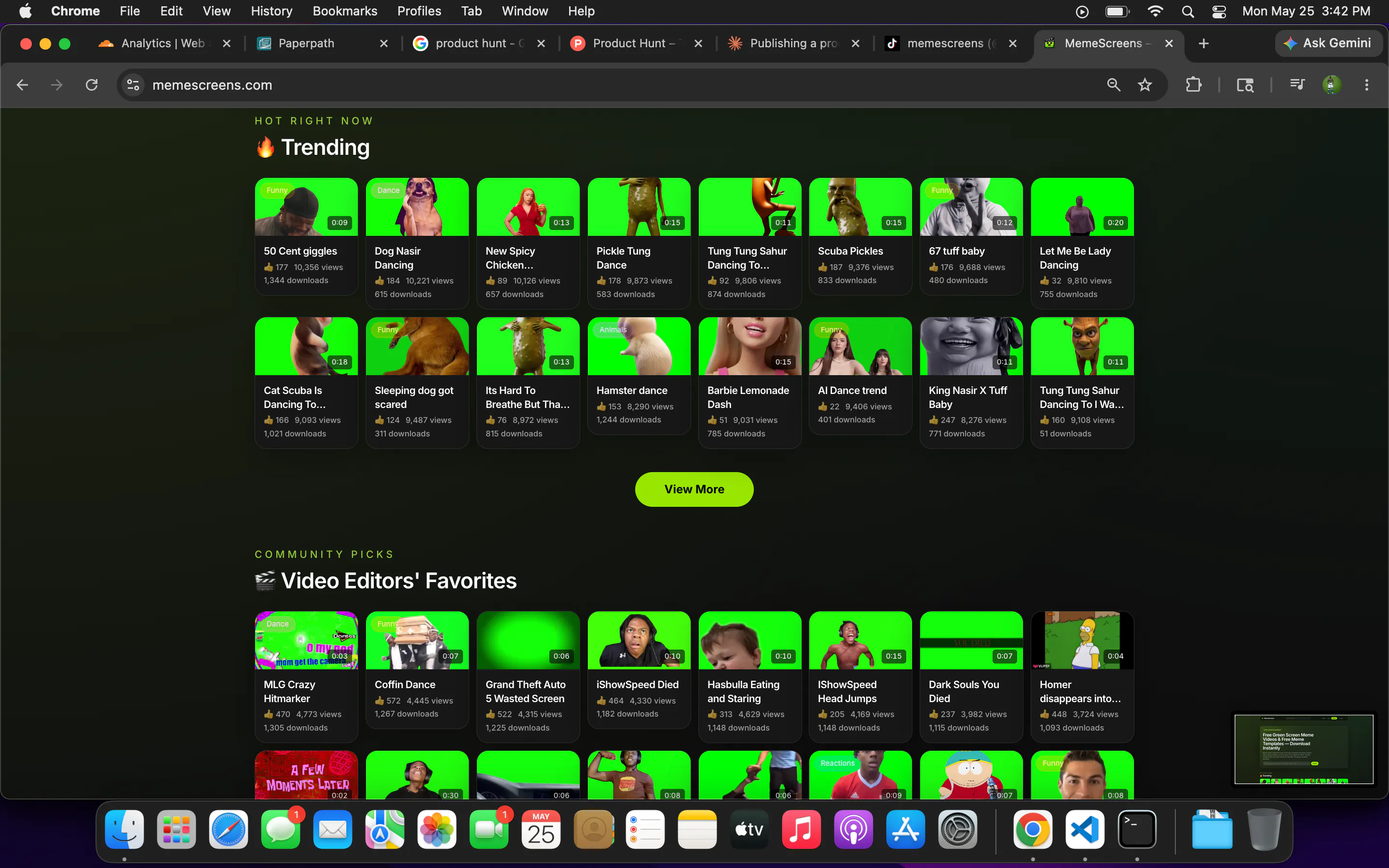
Task: Open the New Spicy Chicken thumbnail
Action: click(x=528, y=207)
